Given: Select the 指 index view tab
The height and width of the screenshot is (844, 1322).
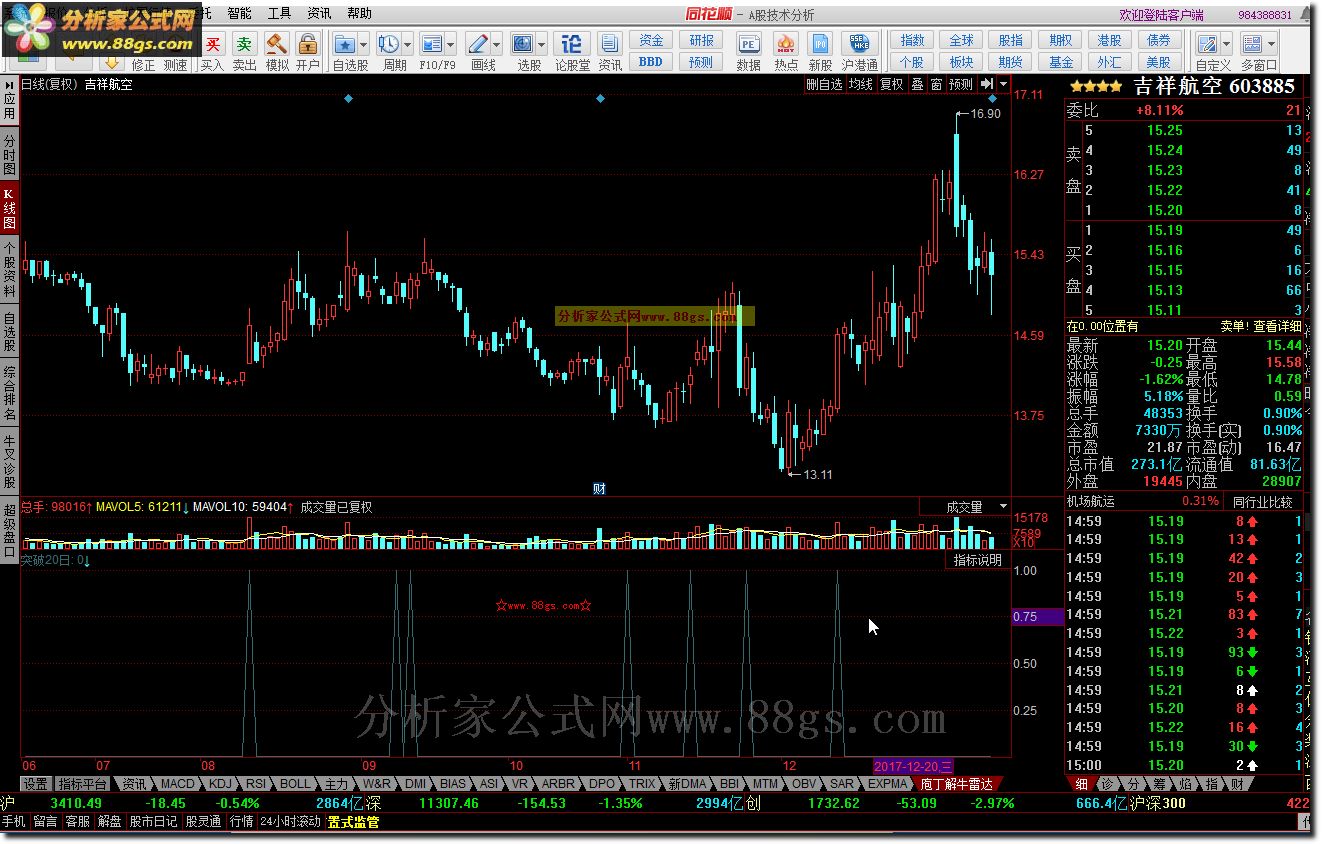Looking at the screenshot, I should [x=1211, y=784].
